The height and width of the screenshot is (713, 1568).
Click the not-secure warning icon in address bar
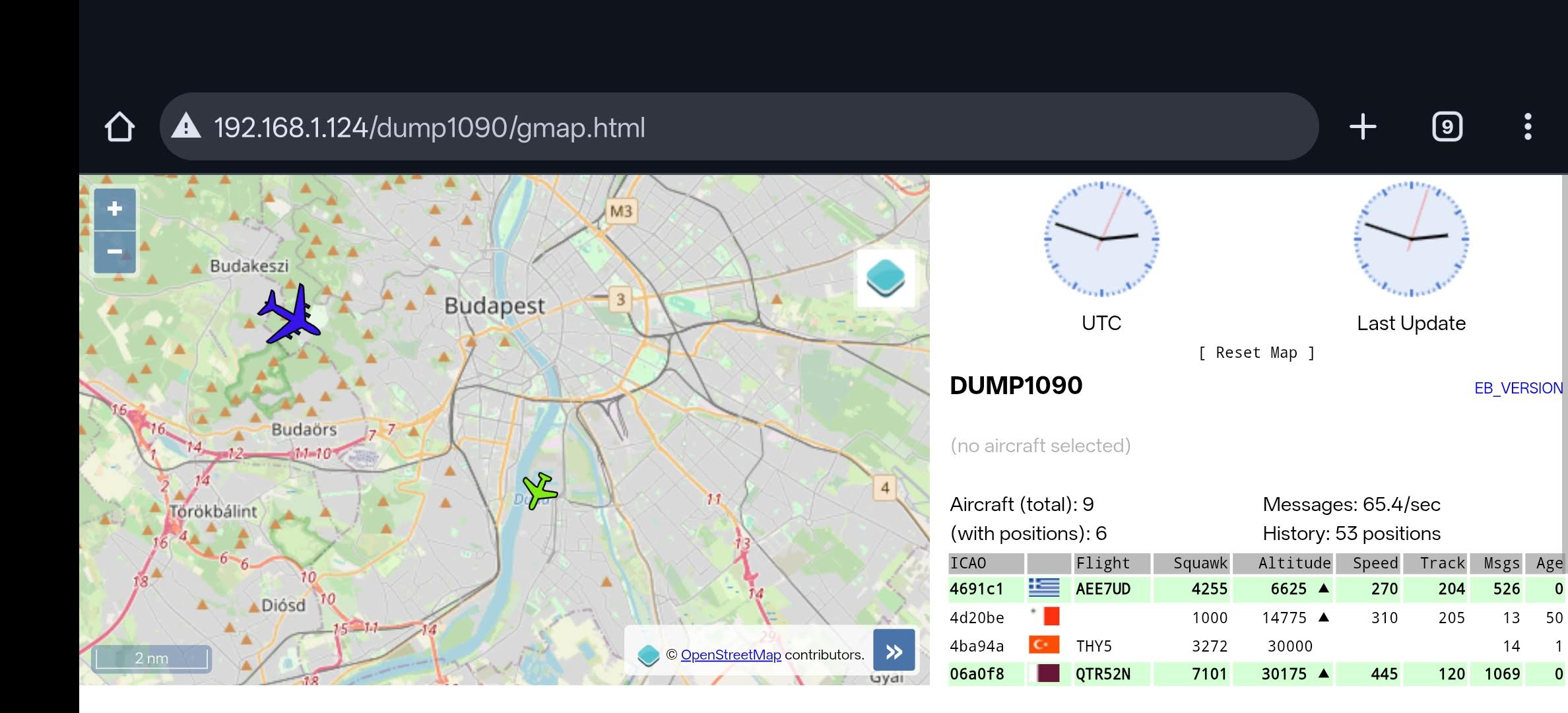186,127
